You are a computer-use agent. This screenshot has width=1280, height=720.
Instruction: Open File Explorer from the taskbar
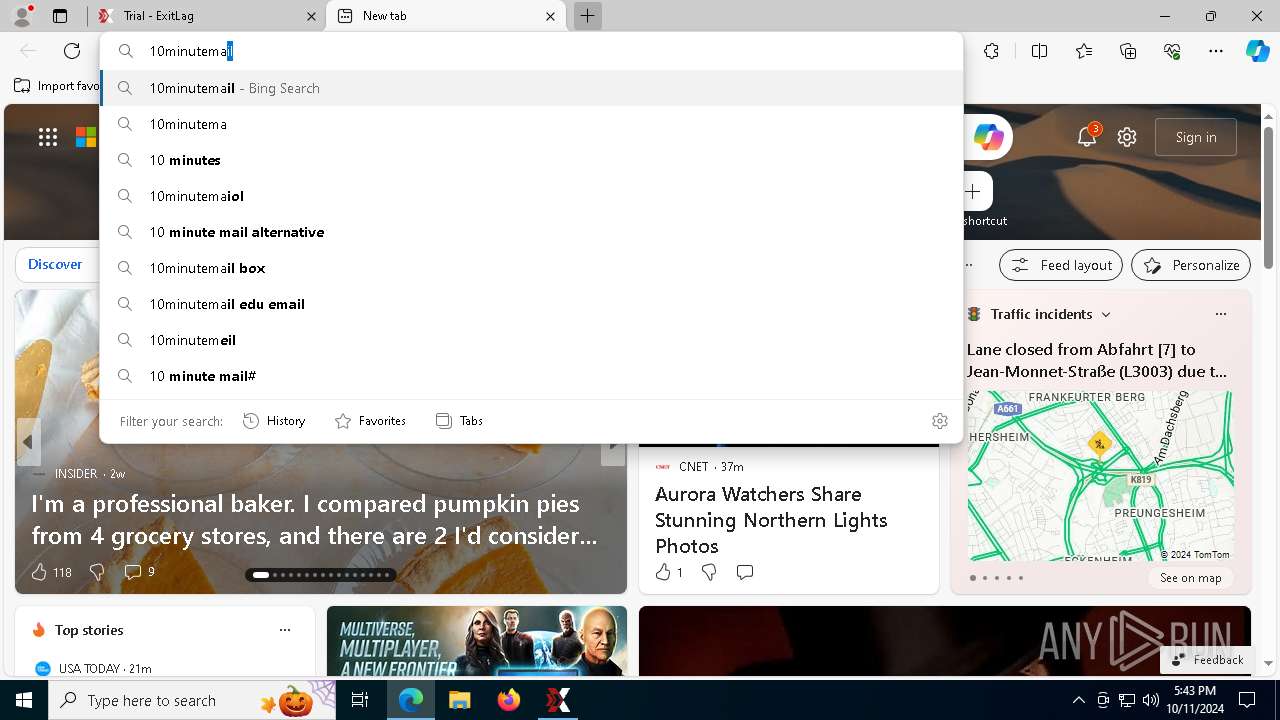click(459, 700)
